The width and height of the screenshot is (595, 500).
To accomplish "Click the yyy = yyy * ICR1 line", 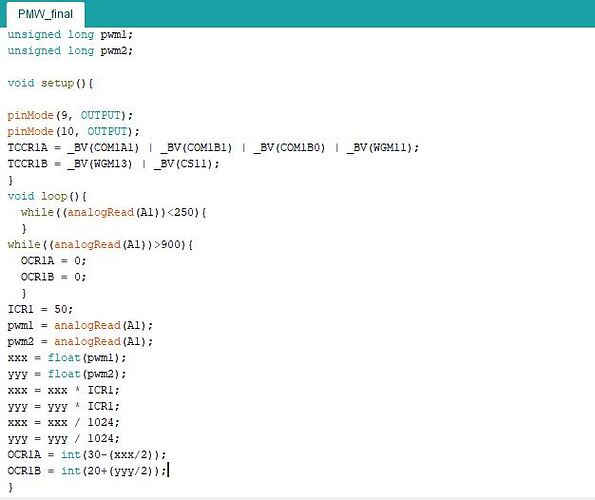I will pyautogui.click(x=63, y=407).
